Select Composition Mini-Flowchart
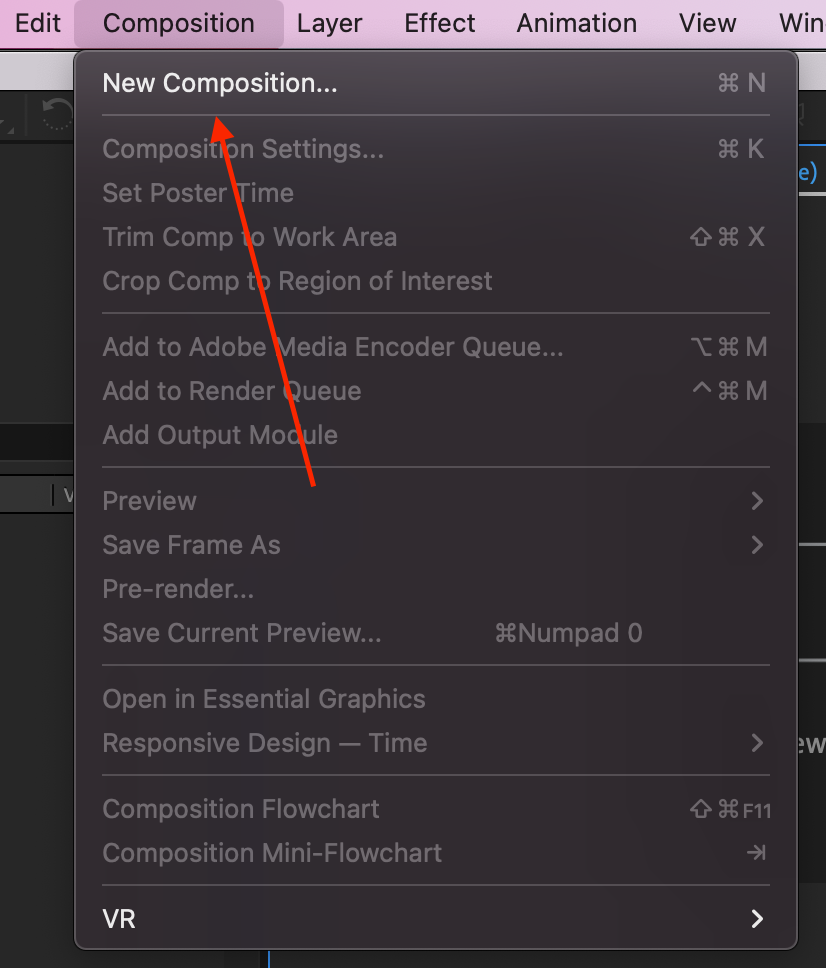This screenshot has height=968, width=826. tap(272, 853)
